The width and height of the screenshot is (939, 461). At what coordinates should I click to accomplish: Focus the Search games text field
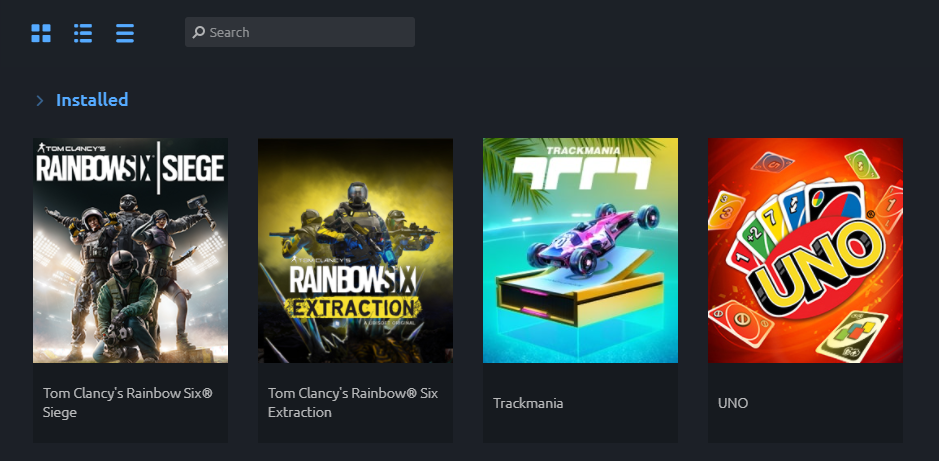(299, 32)
